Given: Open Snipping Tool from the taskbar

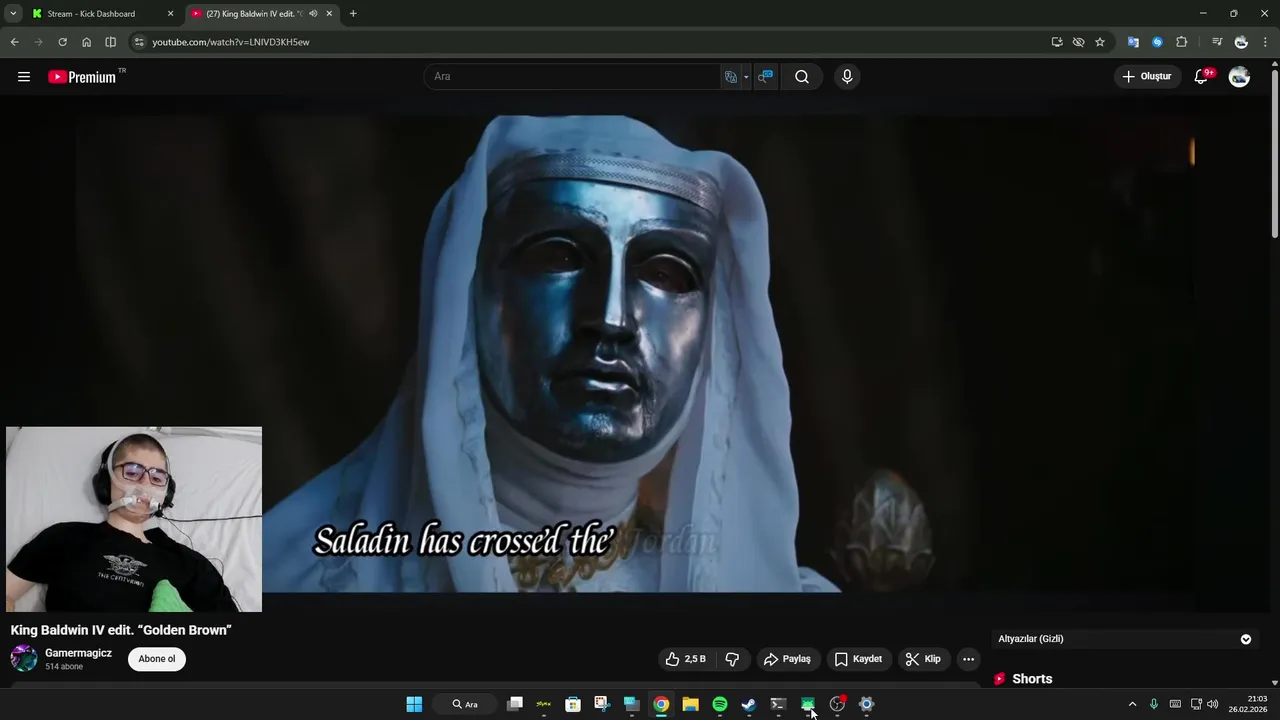Looking at the screenshot, I should coord(602,704).
